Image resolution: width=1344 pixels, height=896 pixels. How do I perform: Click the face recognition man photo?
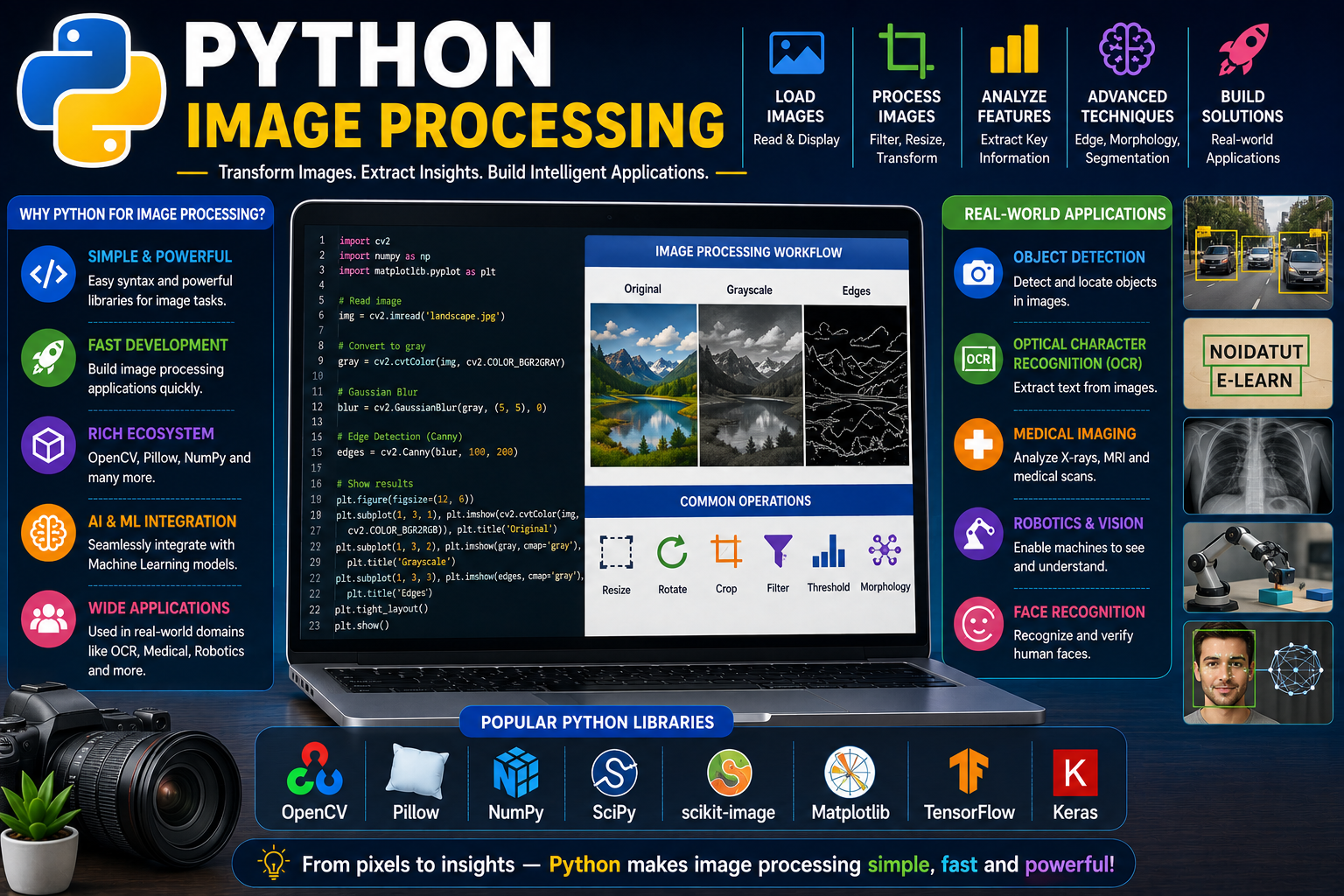coord(1257,672)
